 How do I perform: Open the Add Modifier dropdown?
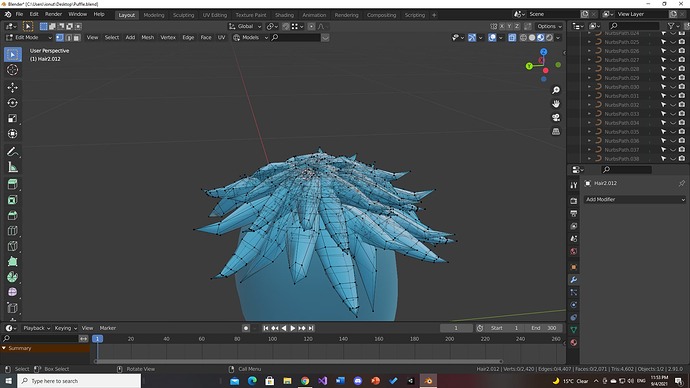tap(635, 199)
